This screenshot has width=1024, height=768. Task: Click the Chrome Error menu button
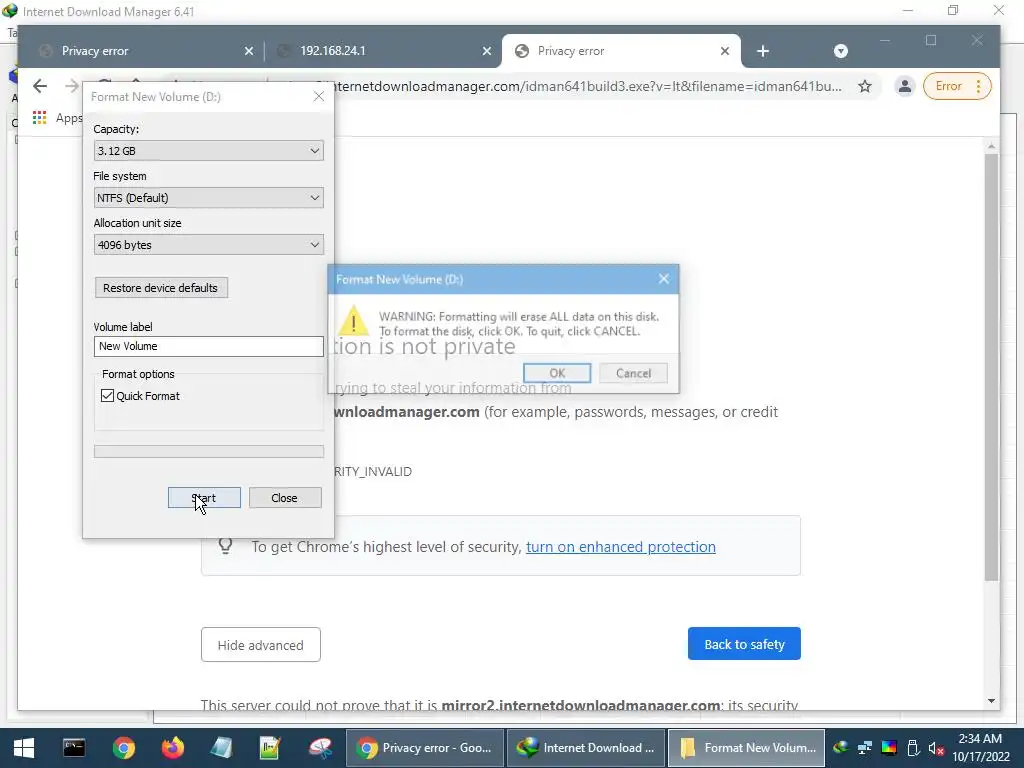coord(957,86)
